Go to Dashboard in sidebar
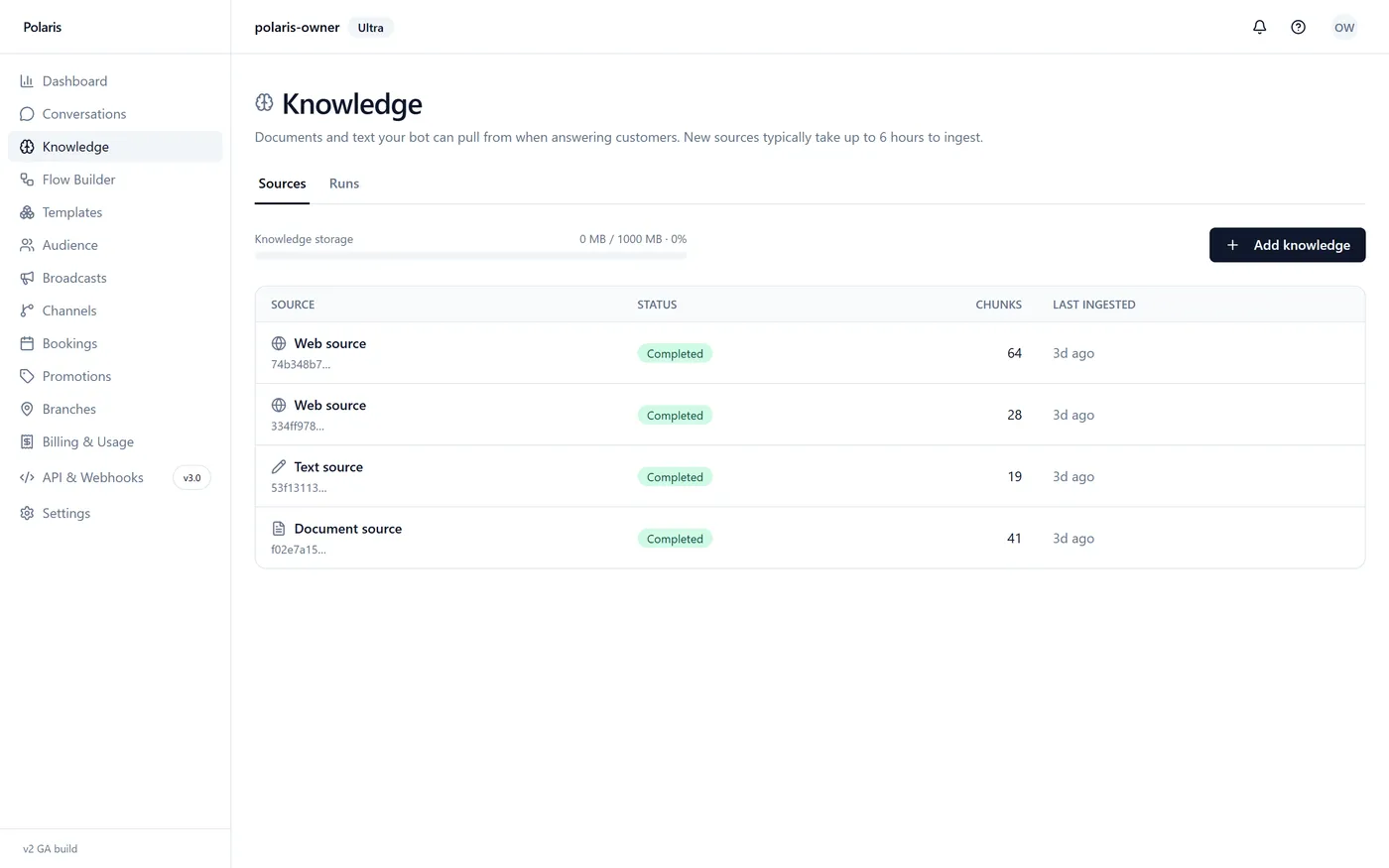Screen dimensions: 1389x868 [x=115, y=81]
